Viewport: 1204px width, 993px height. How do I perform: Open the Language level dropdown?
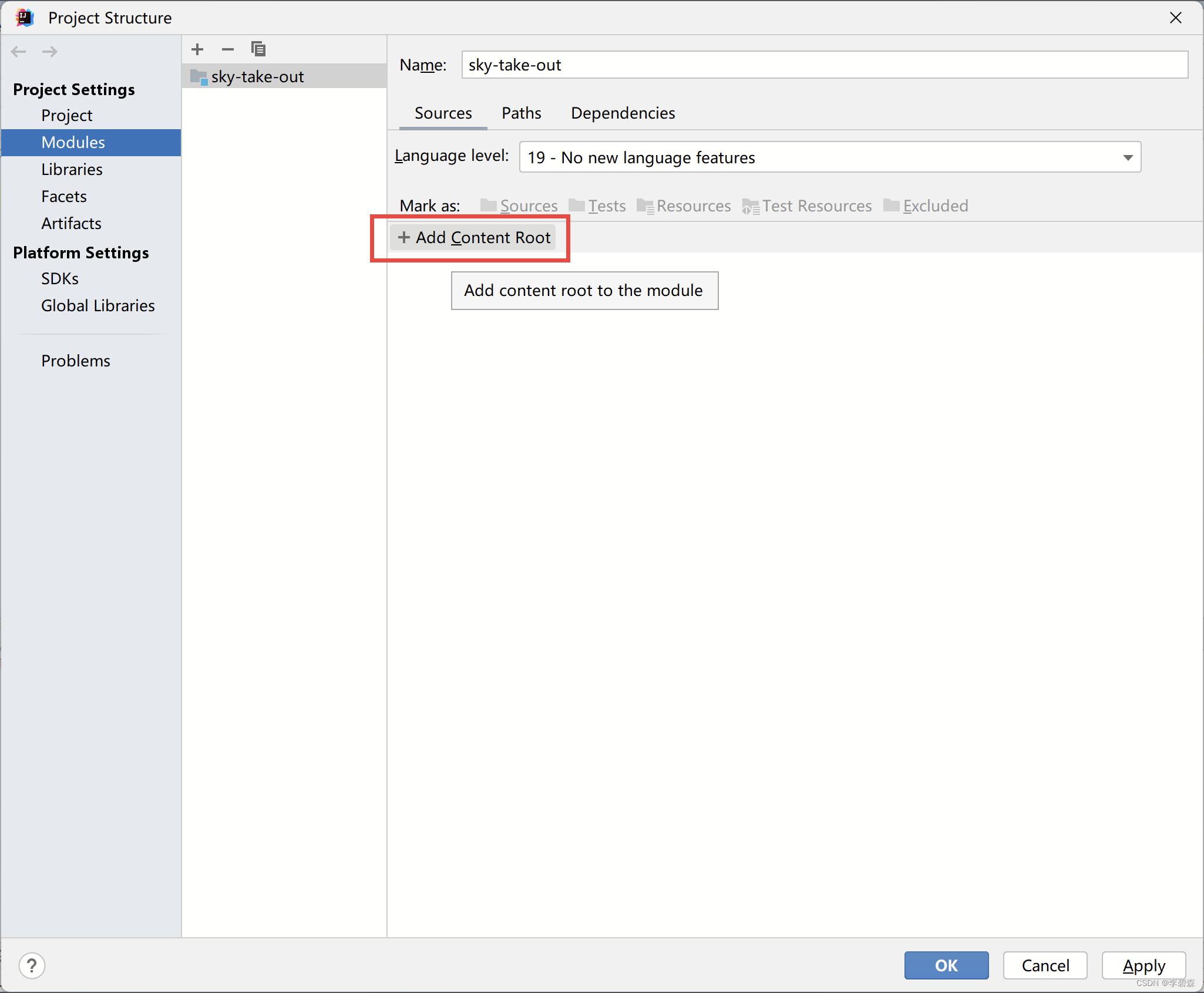[1128, 157]
